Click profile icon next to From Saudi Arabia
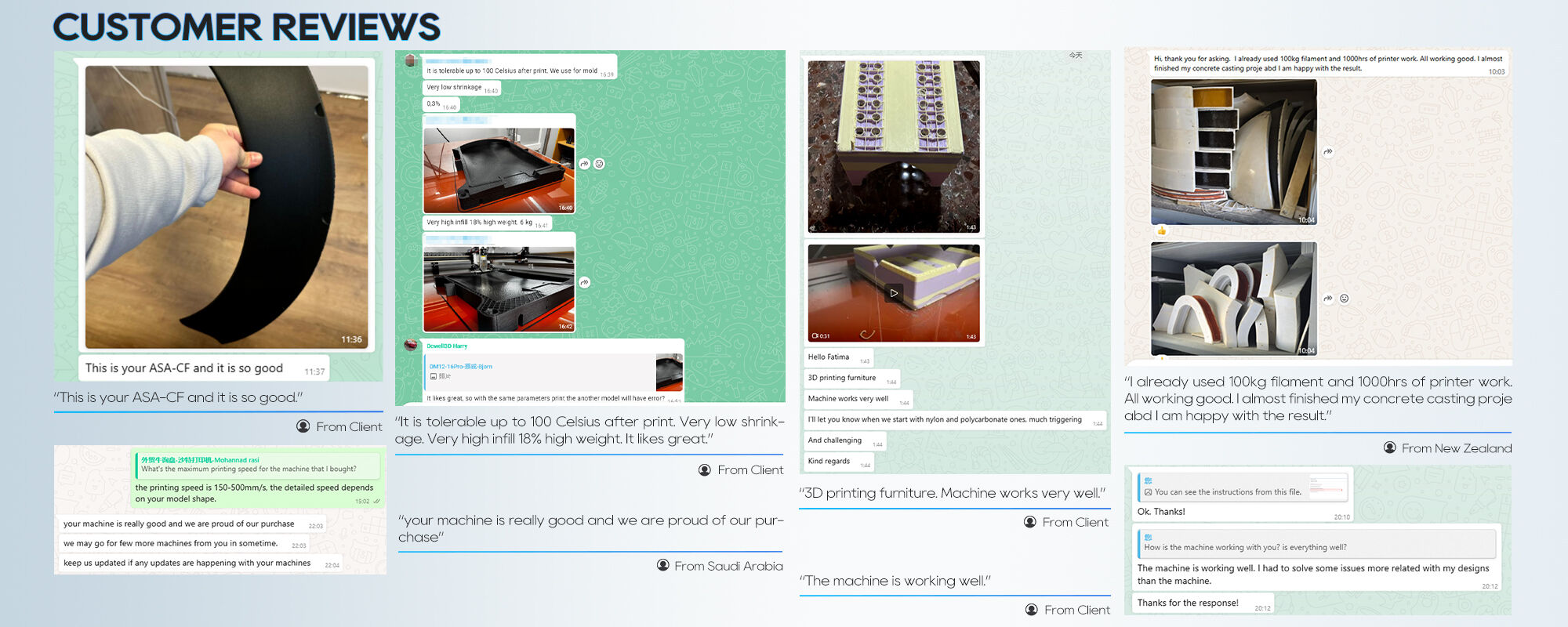This screenshot has width=1568, height=627. tap(663, 565)
